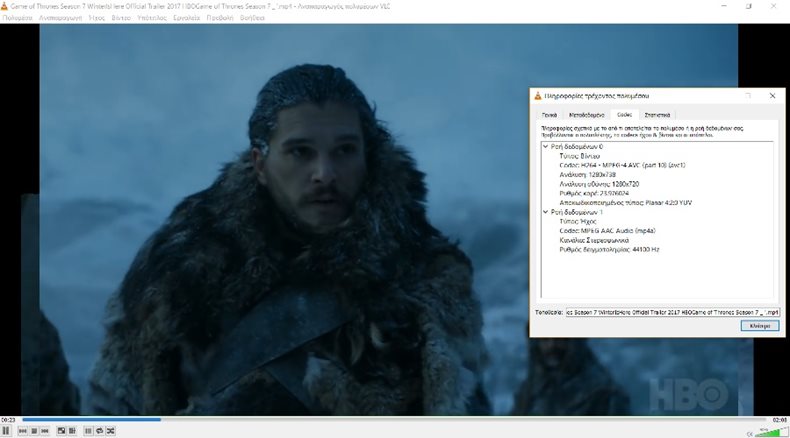Screen dimensions: 790x438
Task: Click the VLC cone icon in main title bar
Action: [x=4, y=6]
